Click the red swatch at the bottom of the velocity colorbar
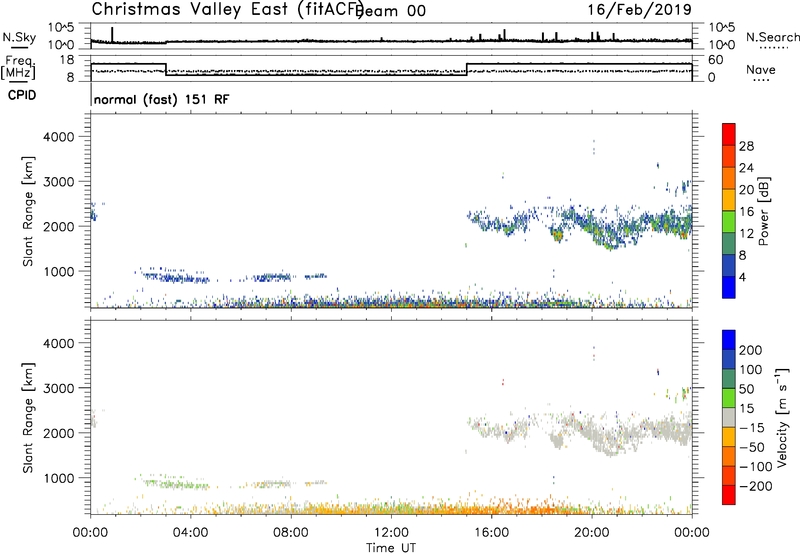The height and width of the screenshot is (554, 800). (729, 495)
